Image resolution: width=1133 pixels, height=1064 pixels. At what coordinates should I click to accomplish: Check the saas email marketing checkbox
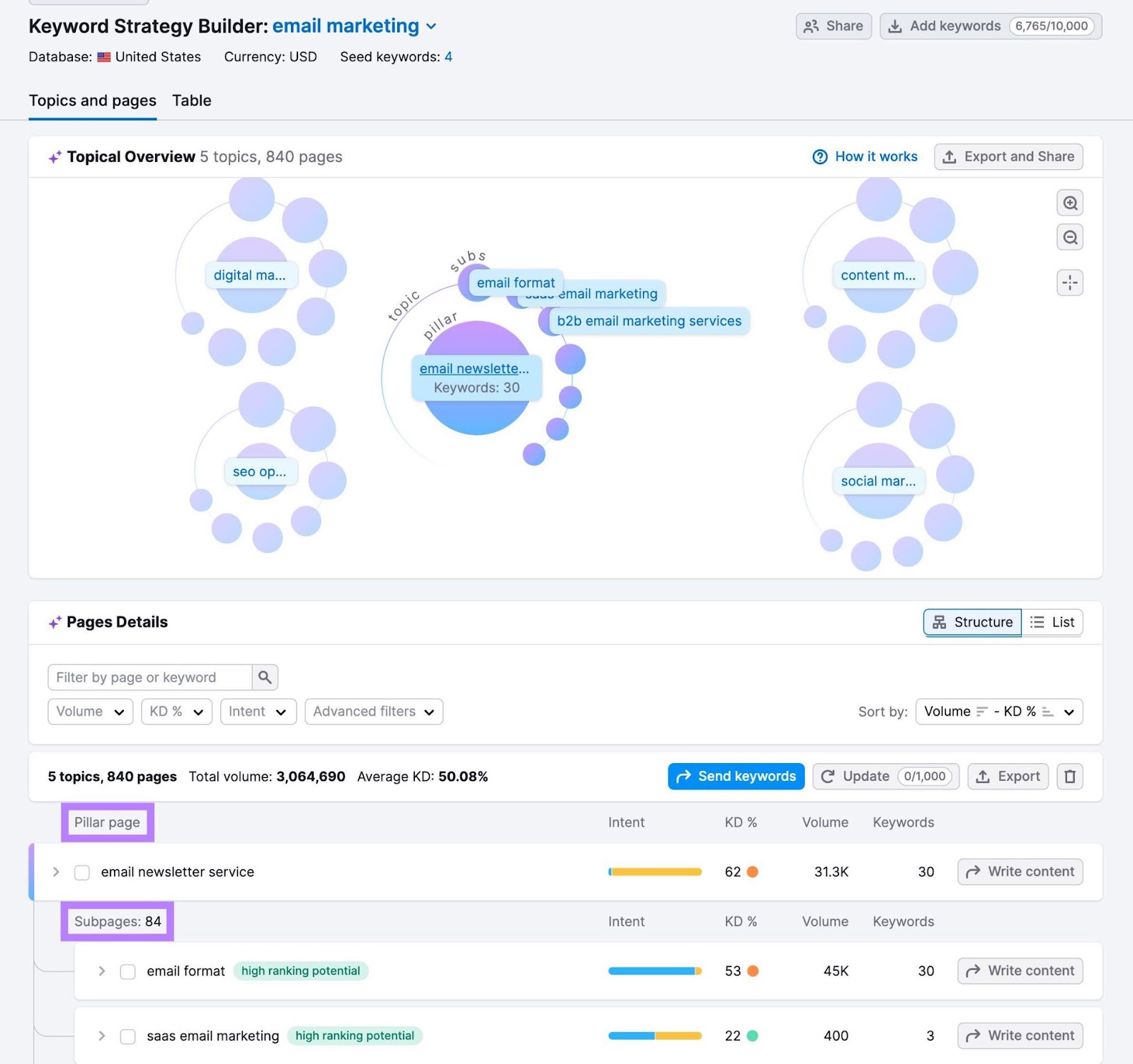(x=127, y=1036)
